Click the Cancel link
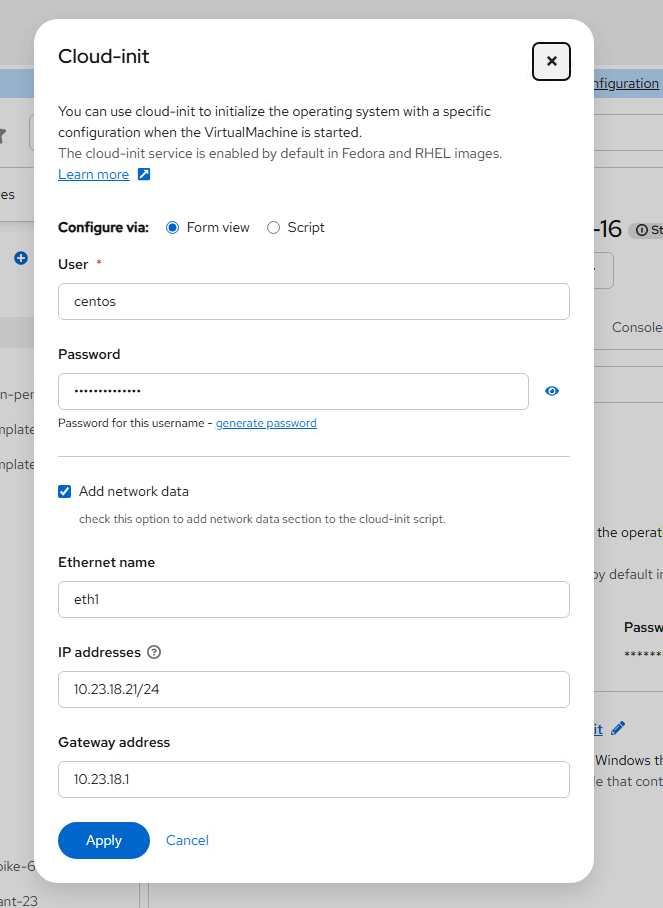This screenshot has width=663, height=908. [187, 840]
